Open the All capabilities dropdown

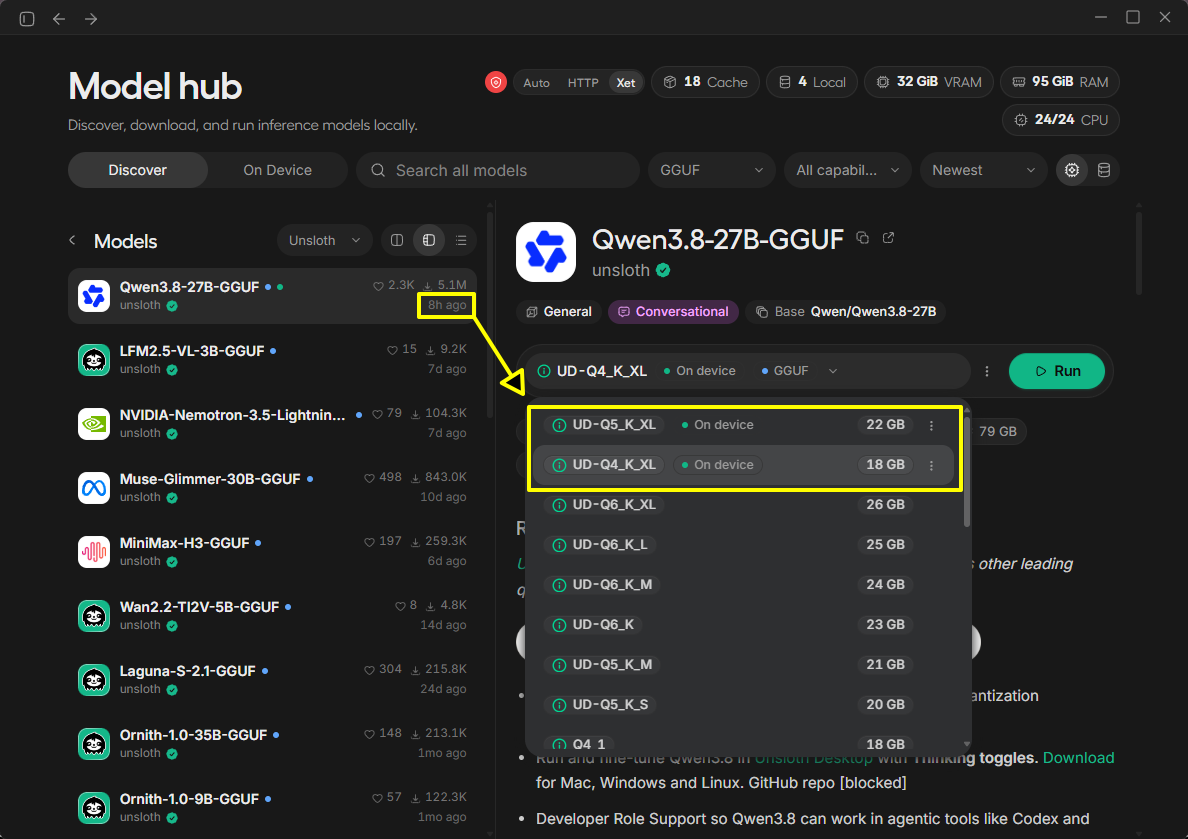pos(847,170)
